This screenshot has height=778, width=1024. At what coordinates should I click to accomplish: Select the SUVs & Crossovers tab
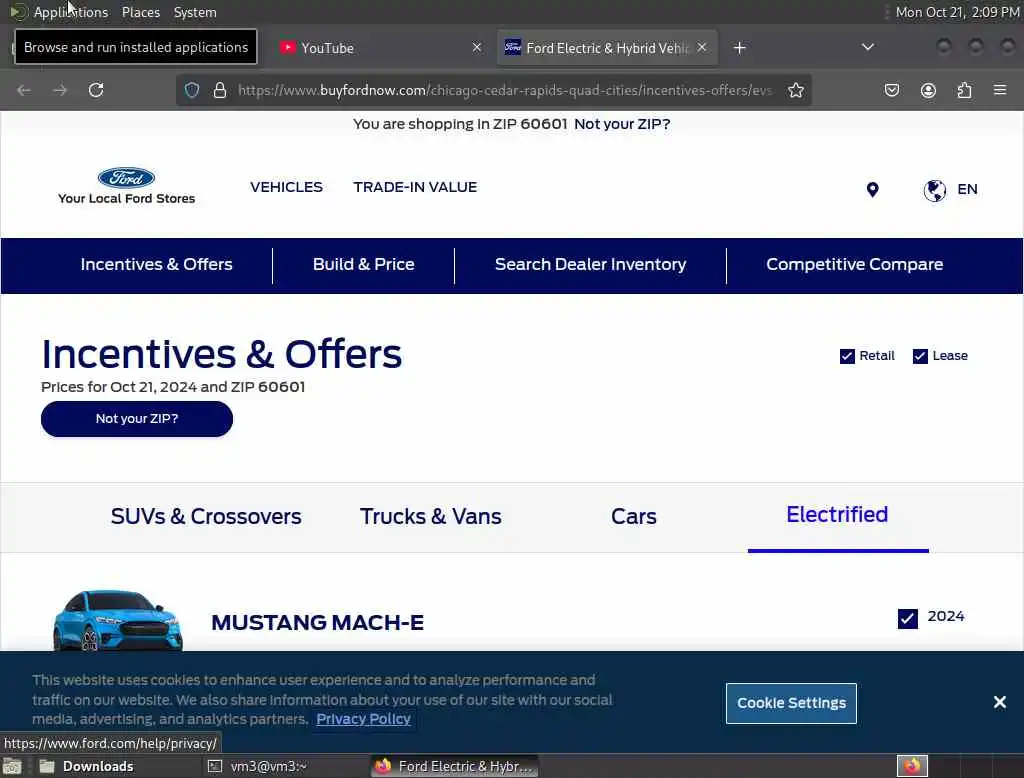[206, 517]
